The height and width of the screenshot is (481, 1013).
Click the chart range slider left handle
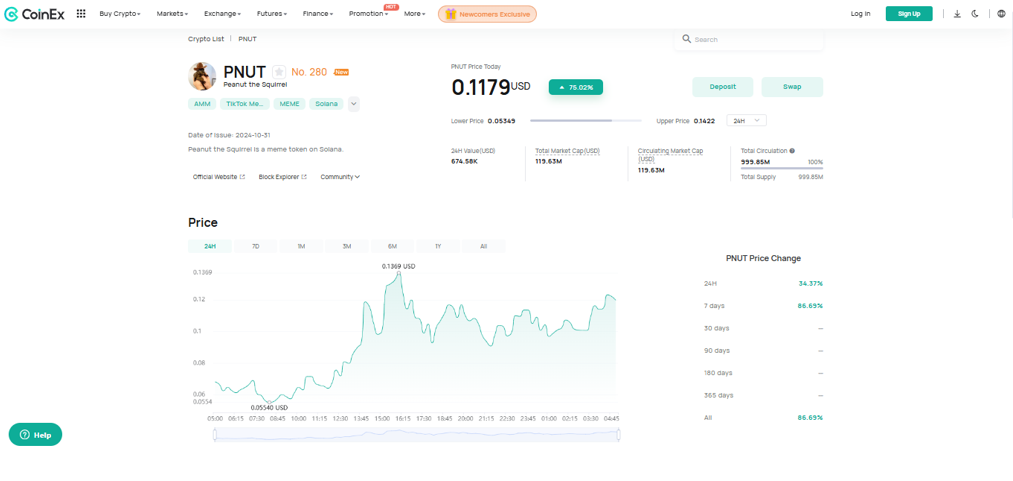click(214, 434)
